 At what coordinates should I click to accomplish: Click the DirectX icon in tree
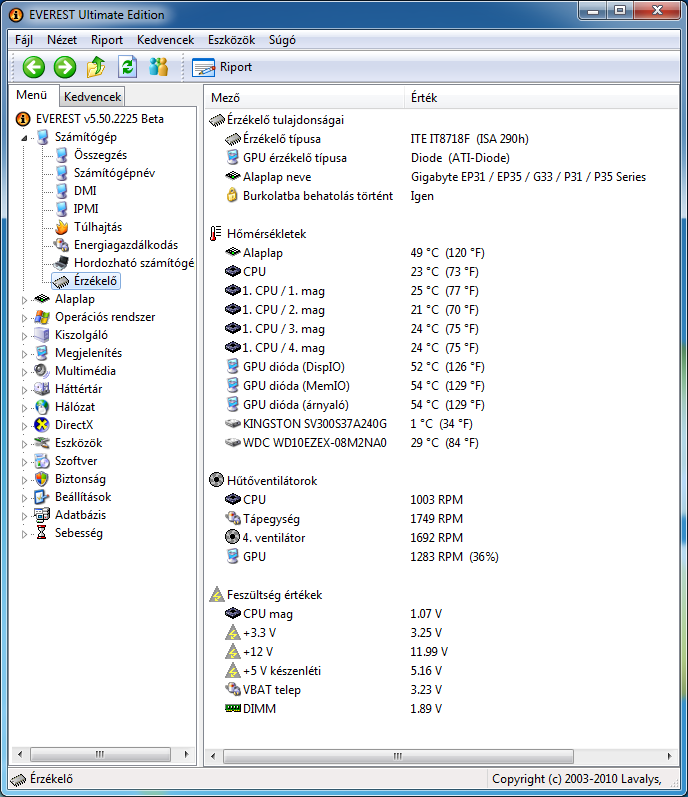pos(42,425)
